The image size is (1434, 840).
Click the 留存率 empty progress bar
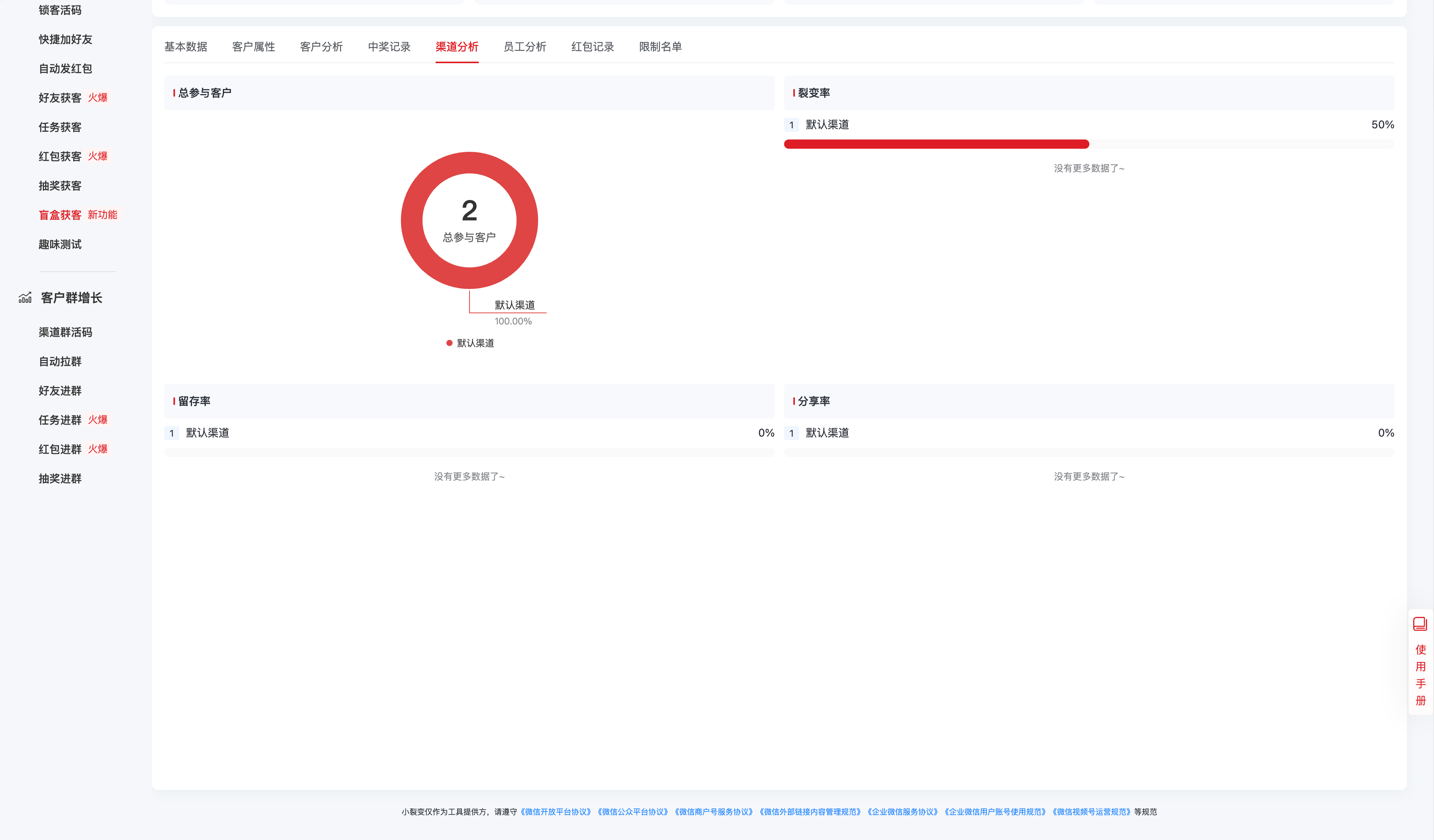(469, 452)
